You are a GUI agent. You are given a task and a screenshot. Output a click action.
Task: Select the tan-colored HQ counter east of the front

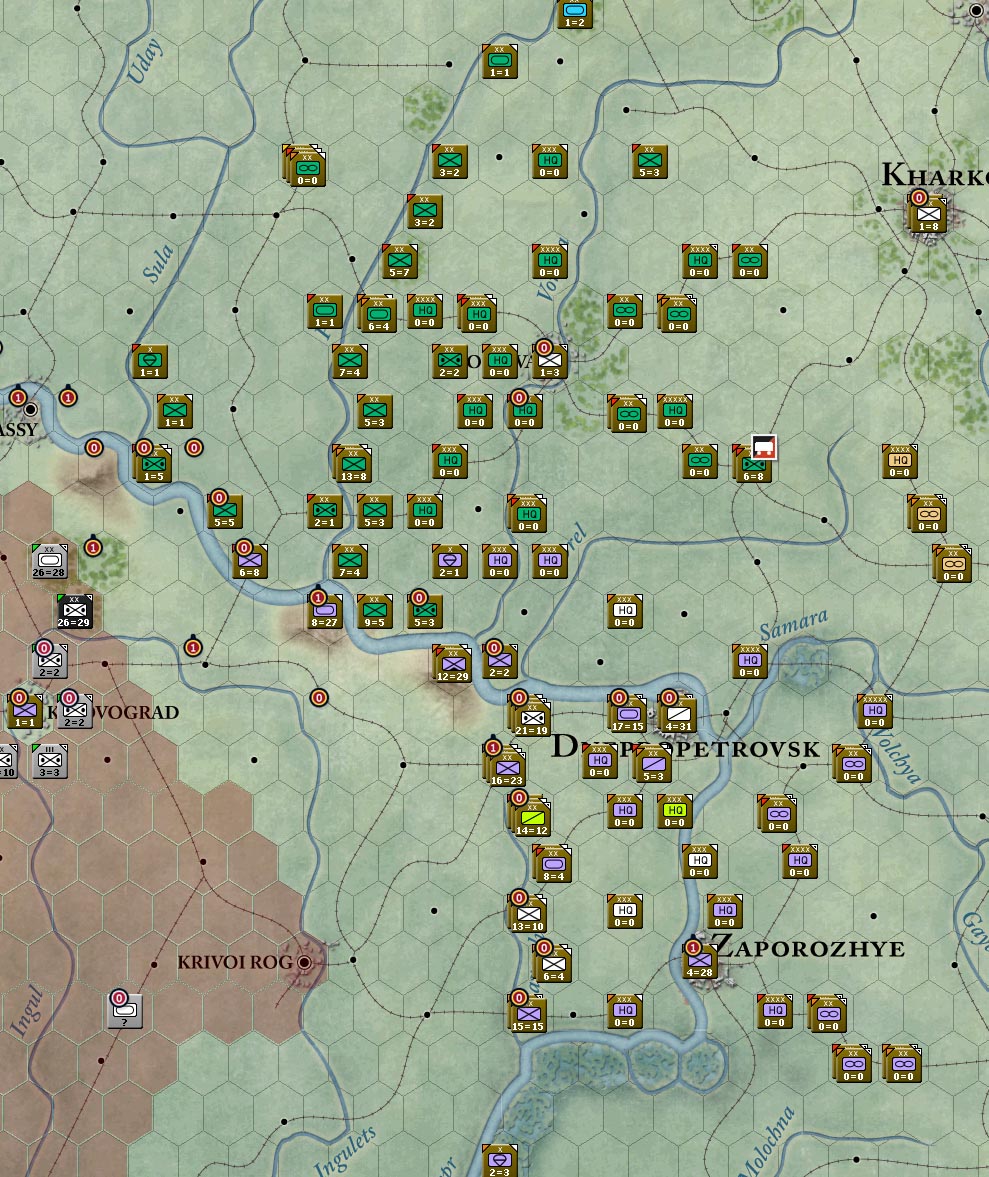pyautogui.click(x=900, y=462)
